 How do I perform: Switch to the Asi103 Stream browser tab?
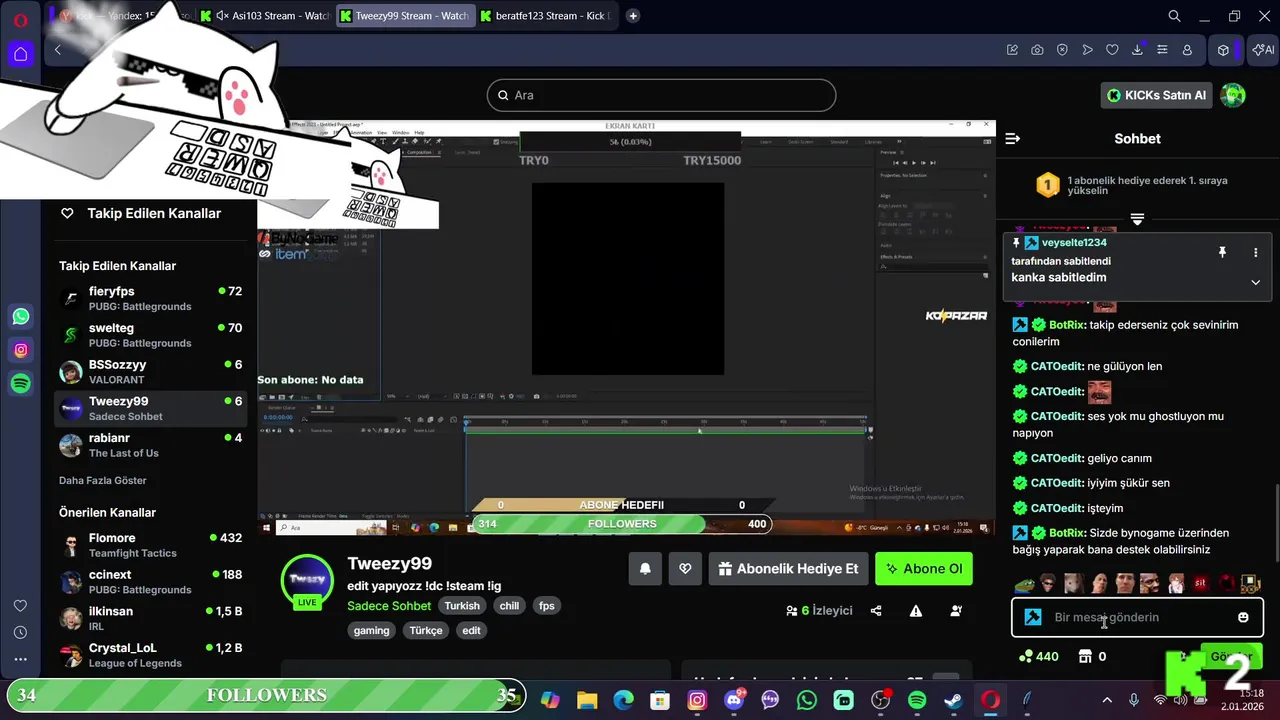(264, 16)
